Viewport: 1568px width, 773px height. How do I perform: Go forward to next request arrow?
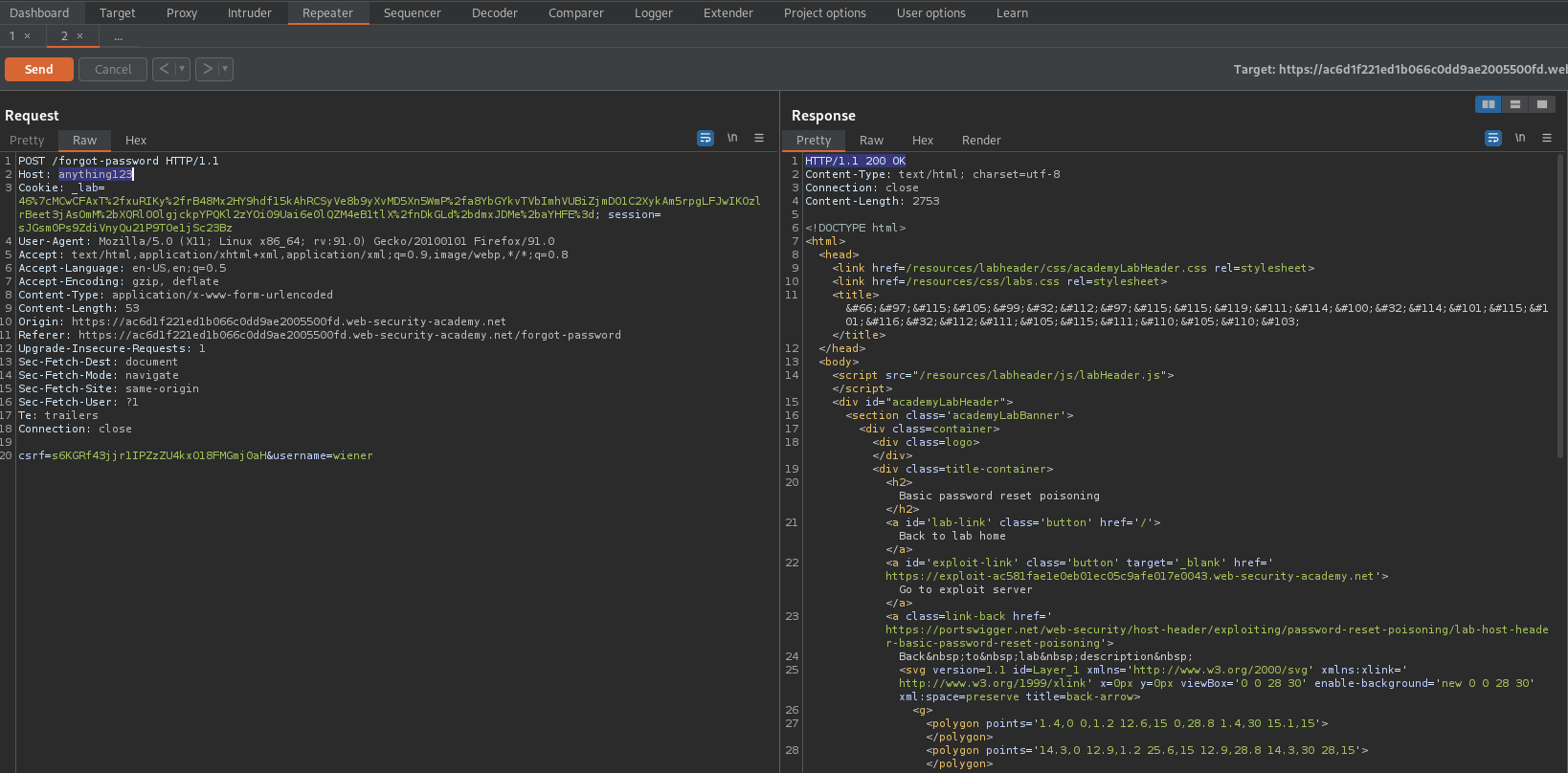[x=207, y=69]
